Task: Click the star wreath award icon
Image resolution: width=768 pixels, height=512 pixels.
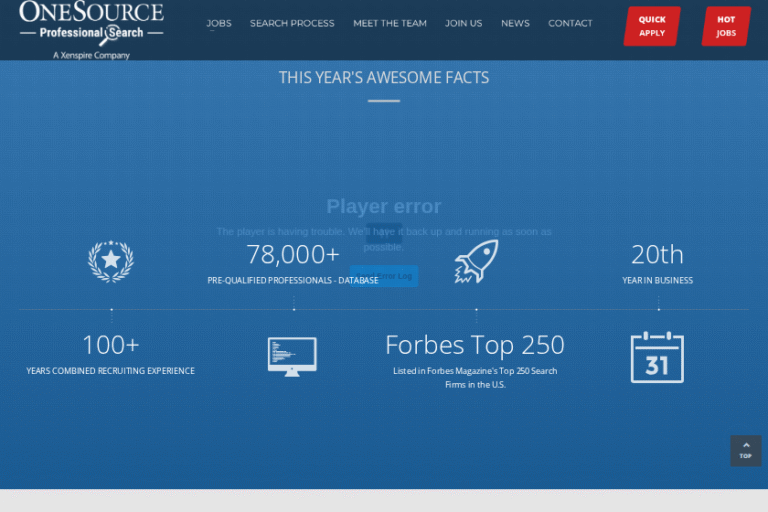Action: (111, 261)
